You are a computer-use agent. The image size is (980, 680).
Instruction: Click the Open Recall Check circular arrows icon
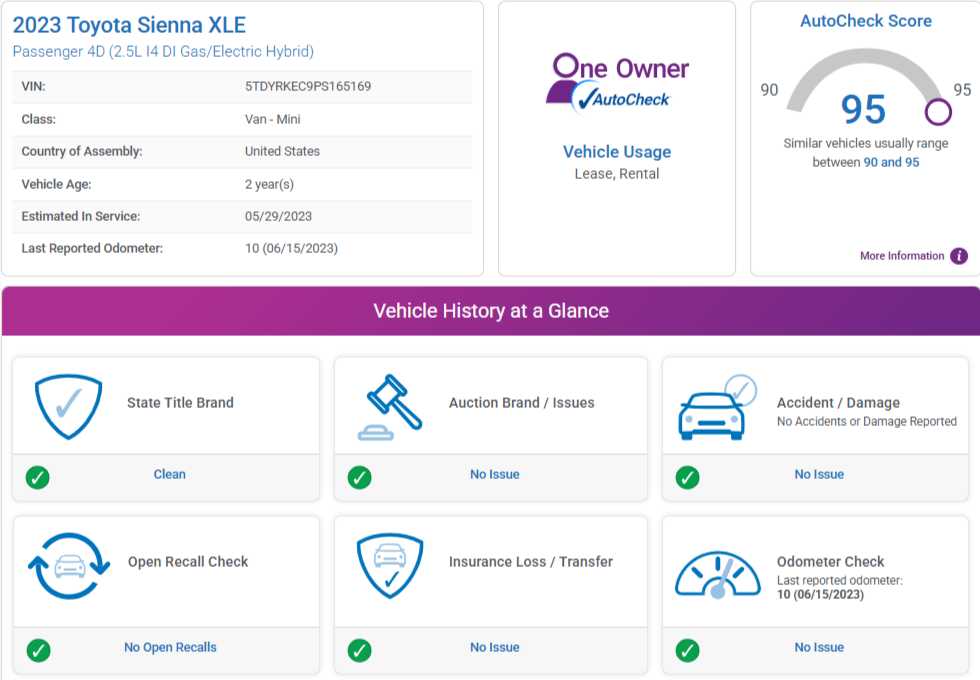click(x=68, y=565)
